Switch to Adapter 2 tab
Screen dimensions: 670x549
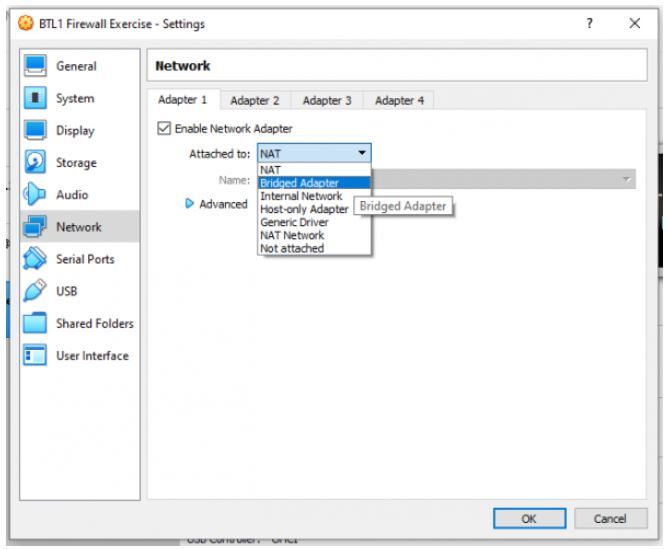click(255, 101)
